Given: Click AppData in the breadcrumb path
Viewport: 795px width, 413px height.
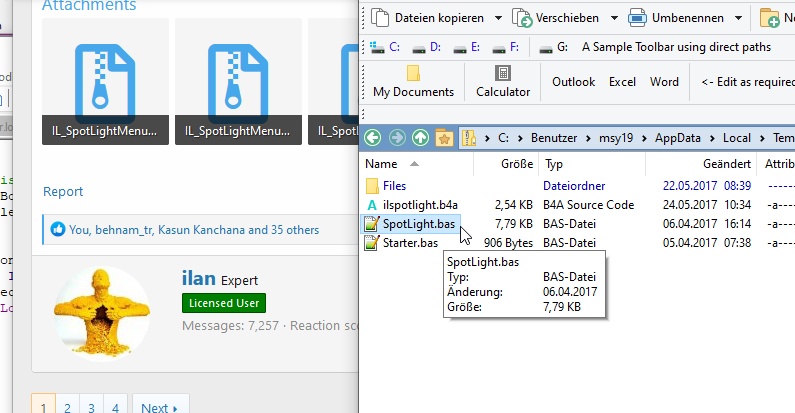Looking at the screenshot, I should coord(677,138).
